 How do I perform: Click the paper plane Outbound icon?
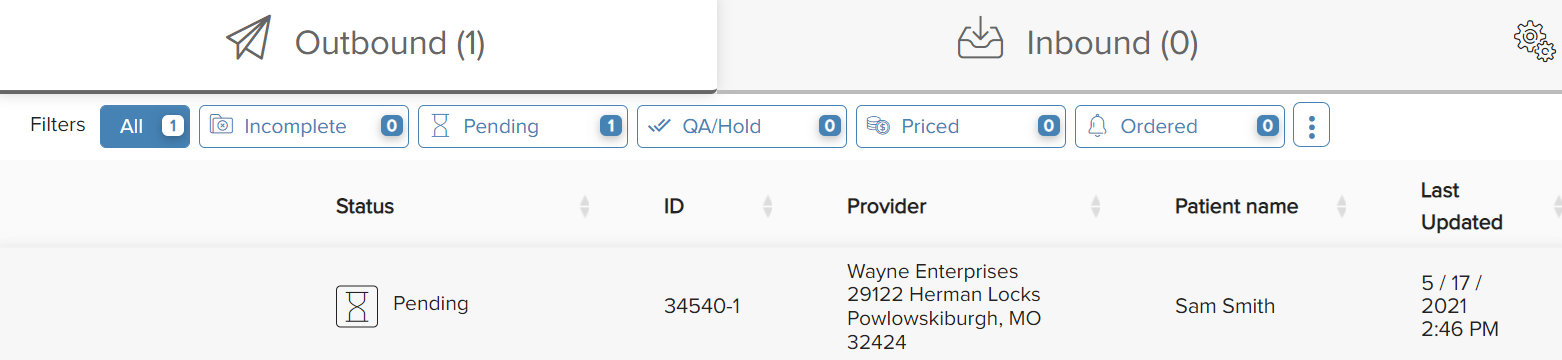[249, 40]
